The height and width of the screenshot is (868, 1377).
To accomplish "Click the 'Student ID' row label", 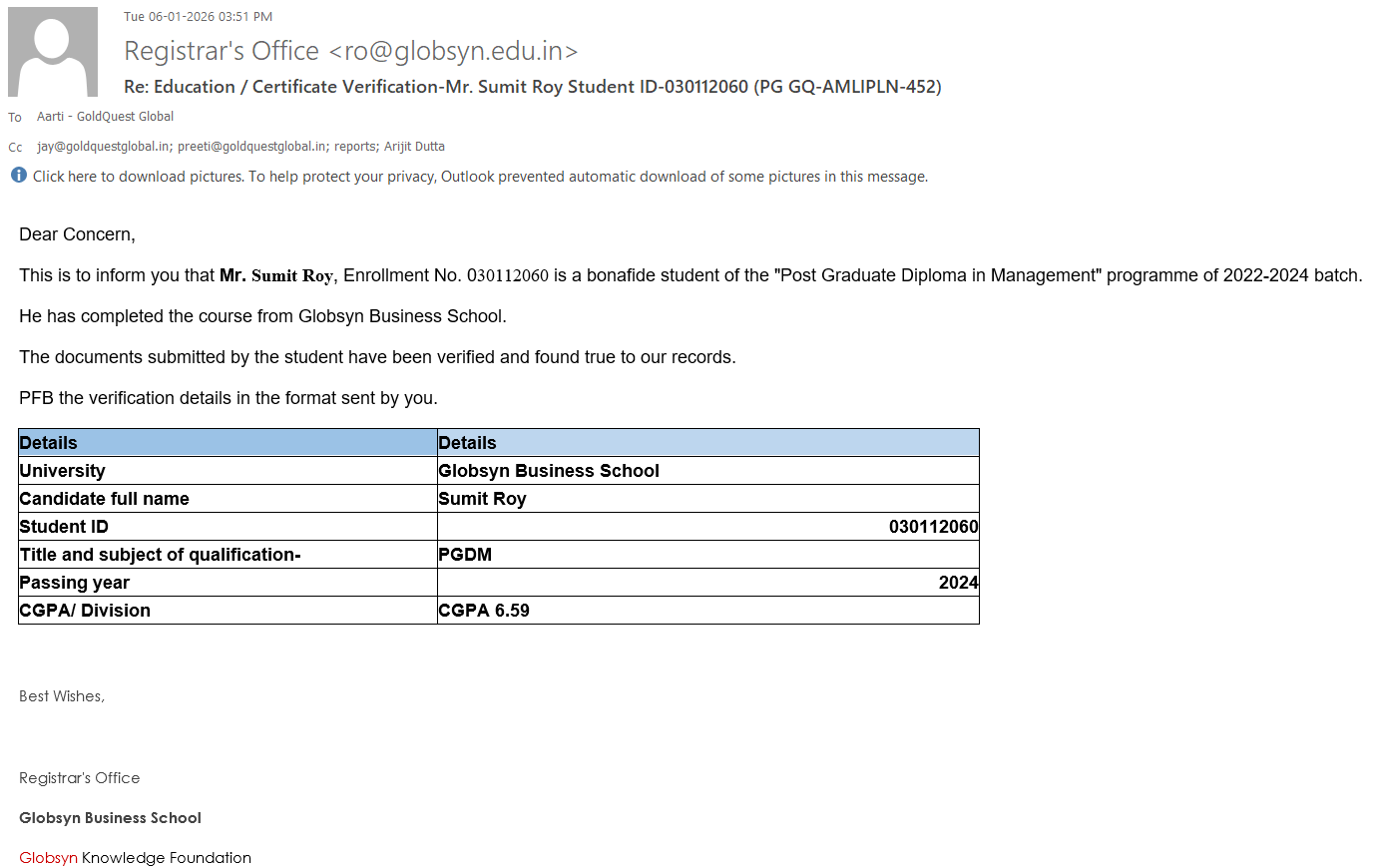I will click(64, 527).
